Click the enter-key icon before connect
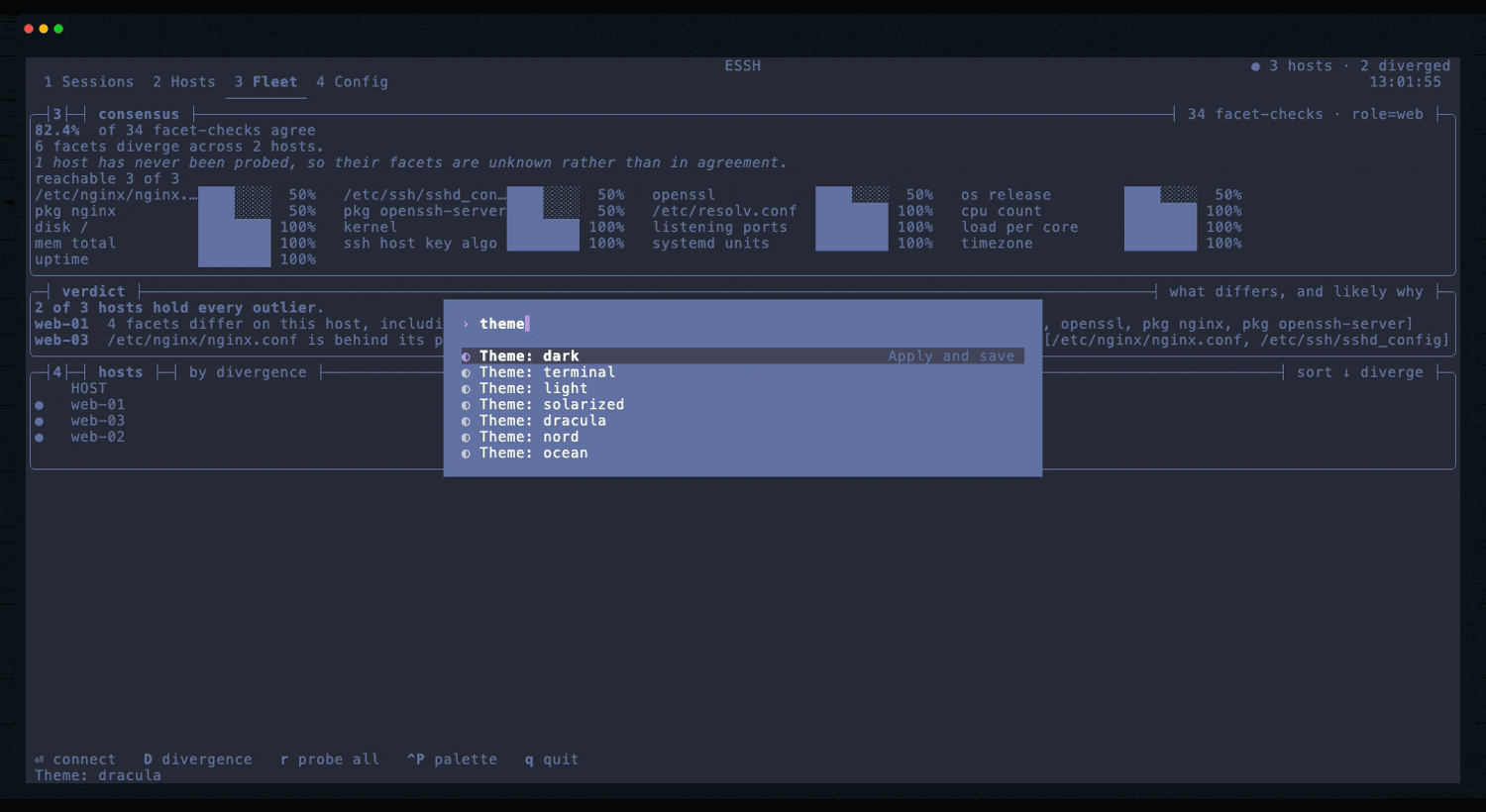 [x=39, y=760]
